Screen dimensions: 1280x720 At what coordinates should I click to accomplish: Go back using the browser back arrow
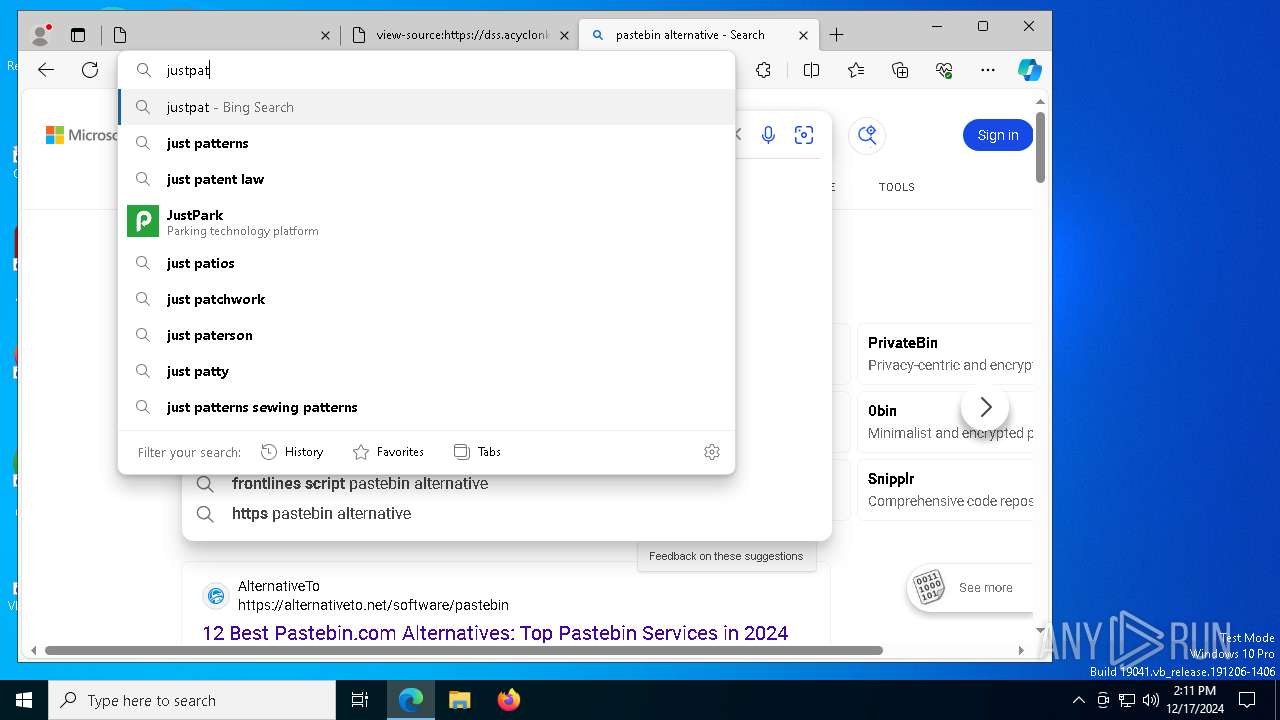click(46, 70)
